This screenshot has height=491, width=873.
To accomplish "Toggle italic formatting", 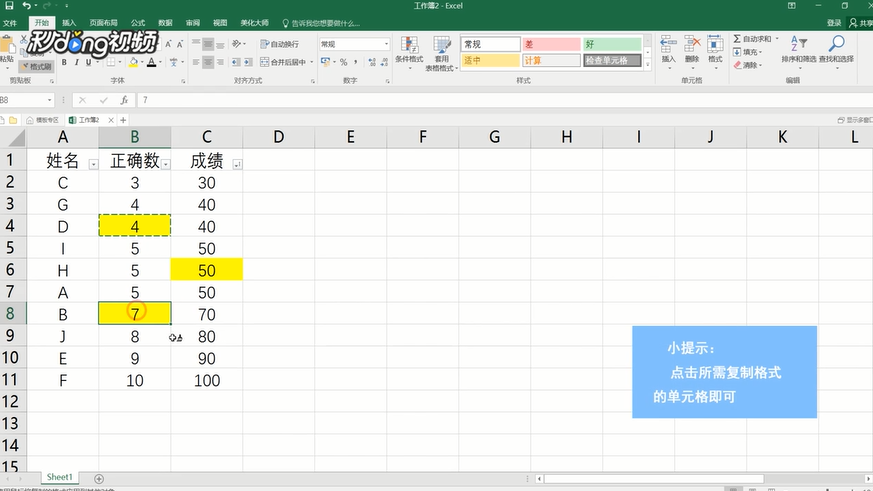I will click(76, 62).
